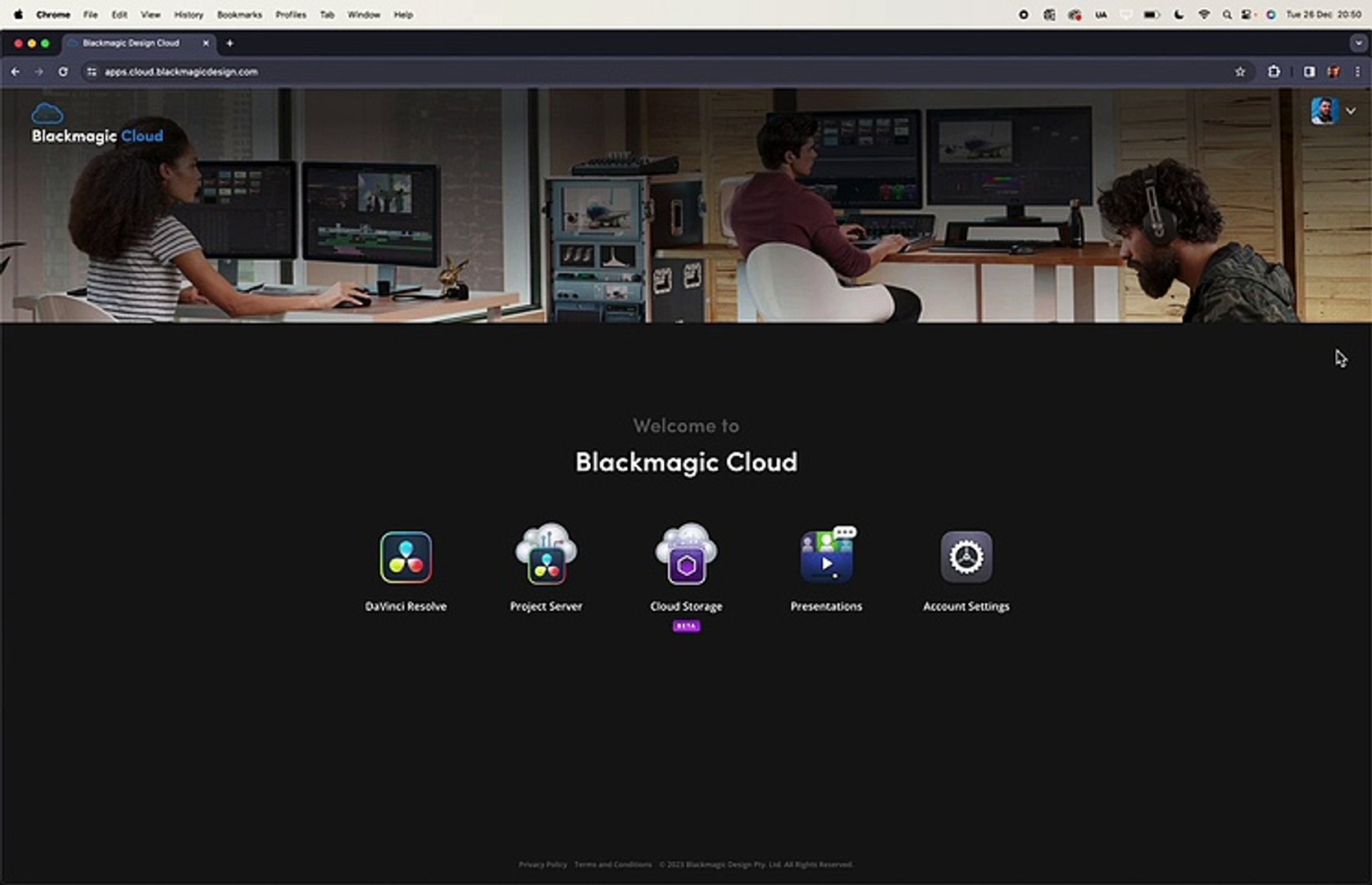Open the Project Server icon
This screenshot has height=885, width=1372.
point(546,555)
